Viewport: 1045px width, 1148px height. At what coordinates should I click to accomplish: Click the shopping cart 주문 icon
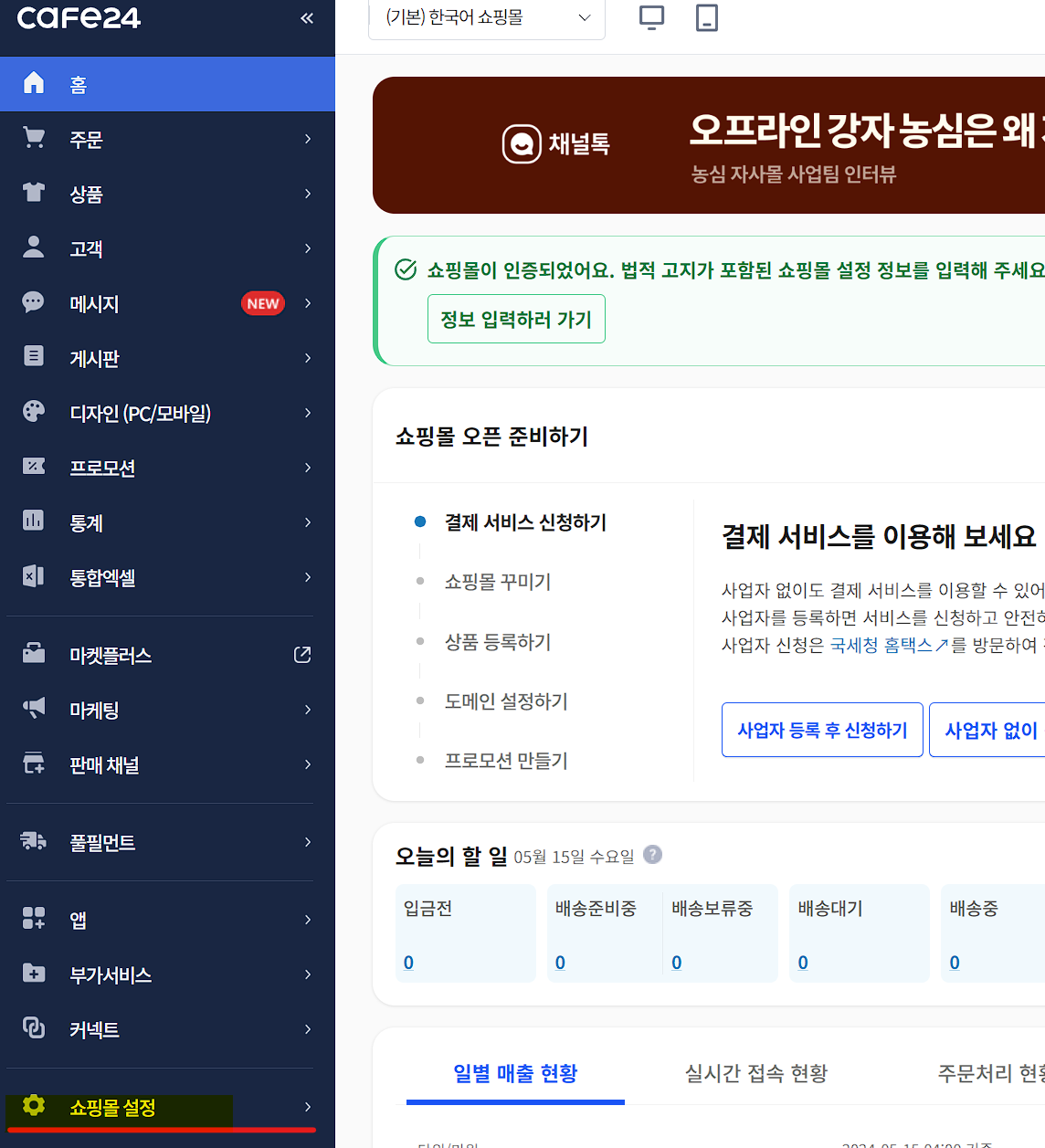[x=34, y=138]
